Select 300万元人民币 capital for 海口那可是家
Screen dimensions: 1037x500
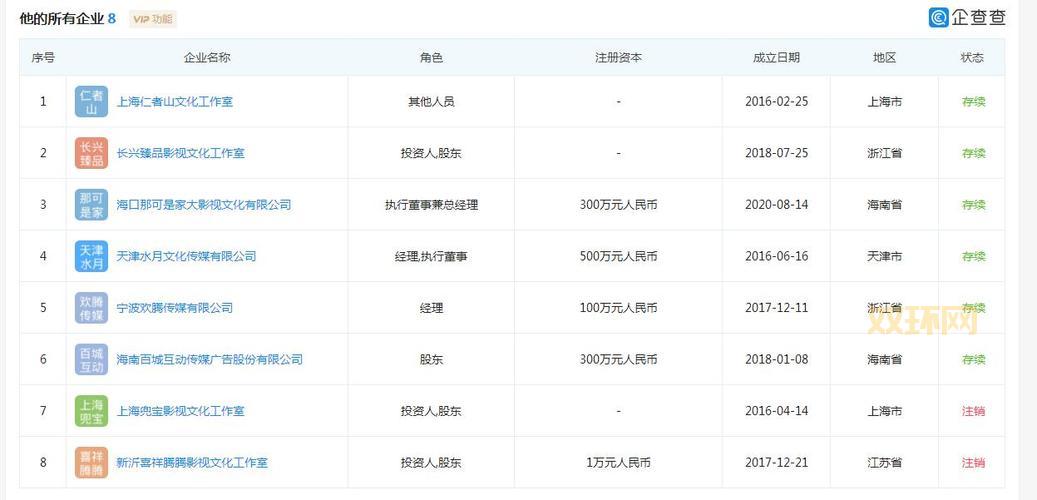point(618,205)
